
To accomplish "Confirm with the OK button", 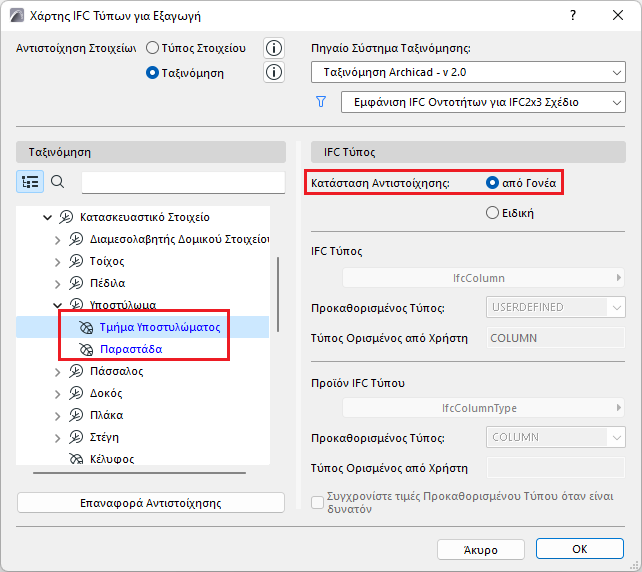I will click(580, 549).
